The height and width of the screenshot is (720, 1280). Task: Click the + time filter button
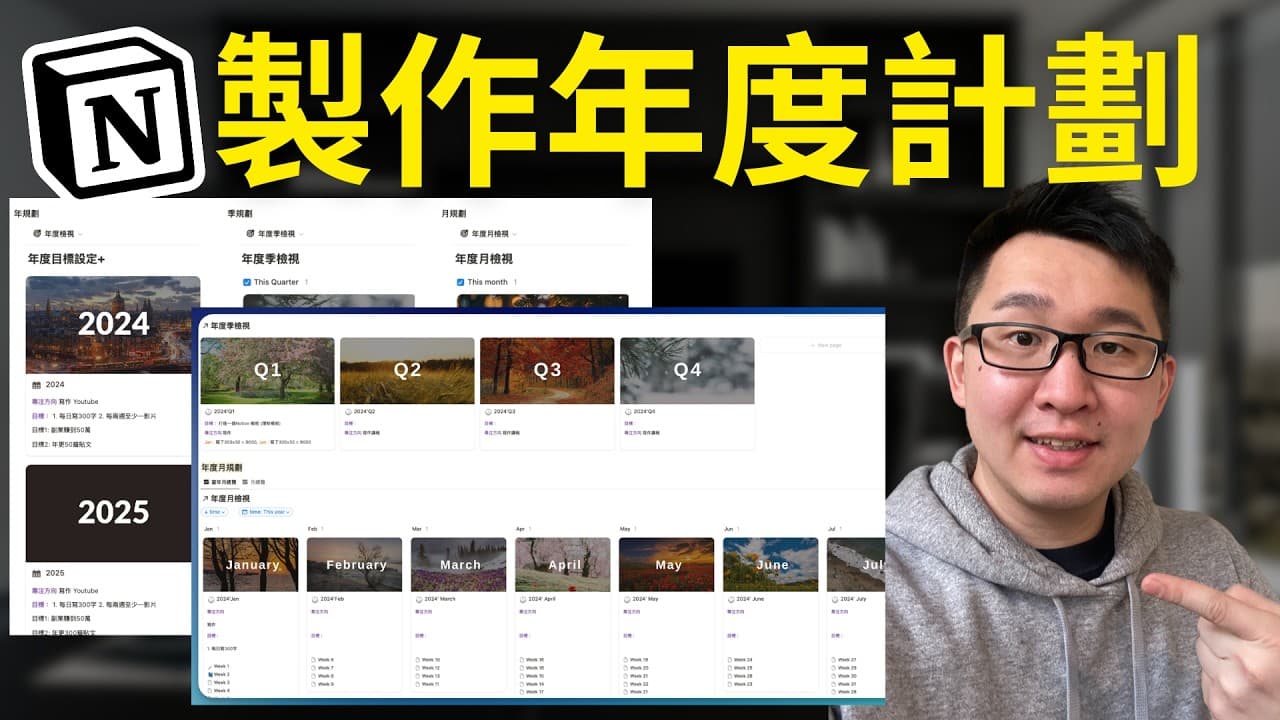click(213, 512)
